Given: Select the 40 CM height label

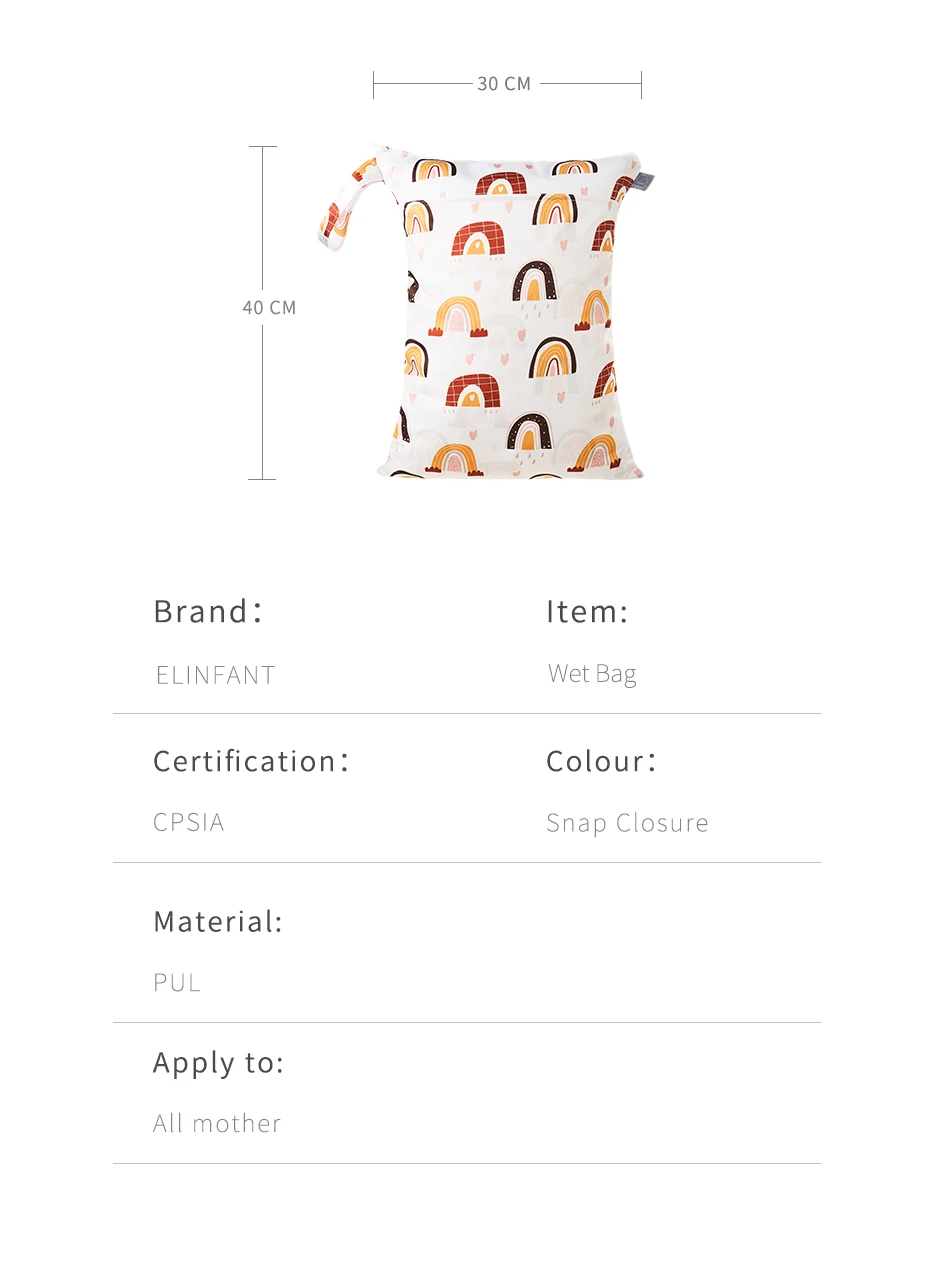Looking at the screenshot, I should pyautogui.click(x=269, y=308).
